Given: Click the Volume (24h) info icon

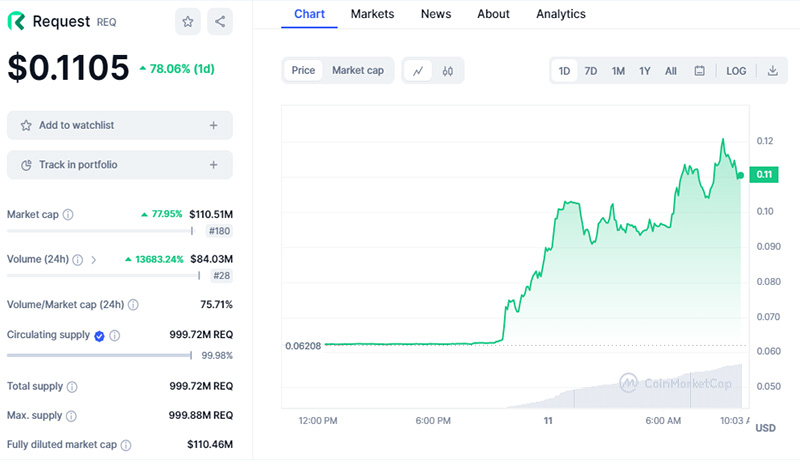Looking at the screenshot, I should click(x=78, y=260).
